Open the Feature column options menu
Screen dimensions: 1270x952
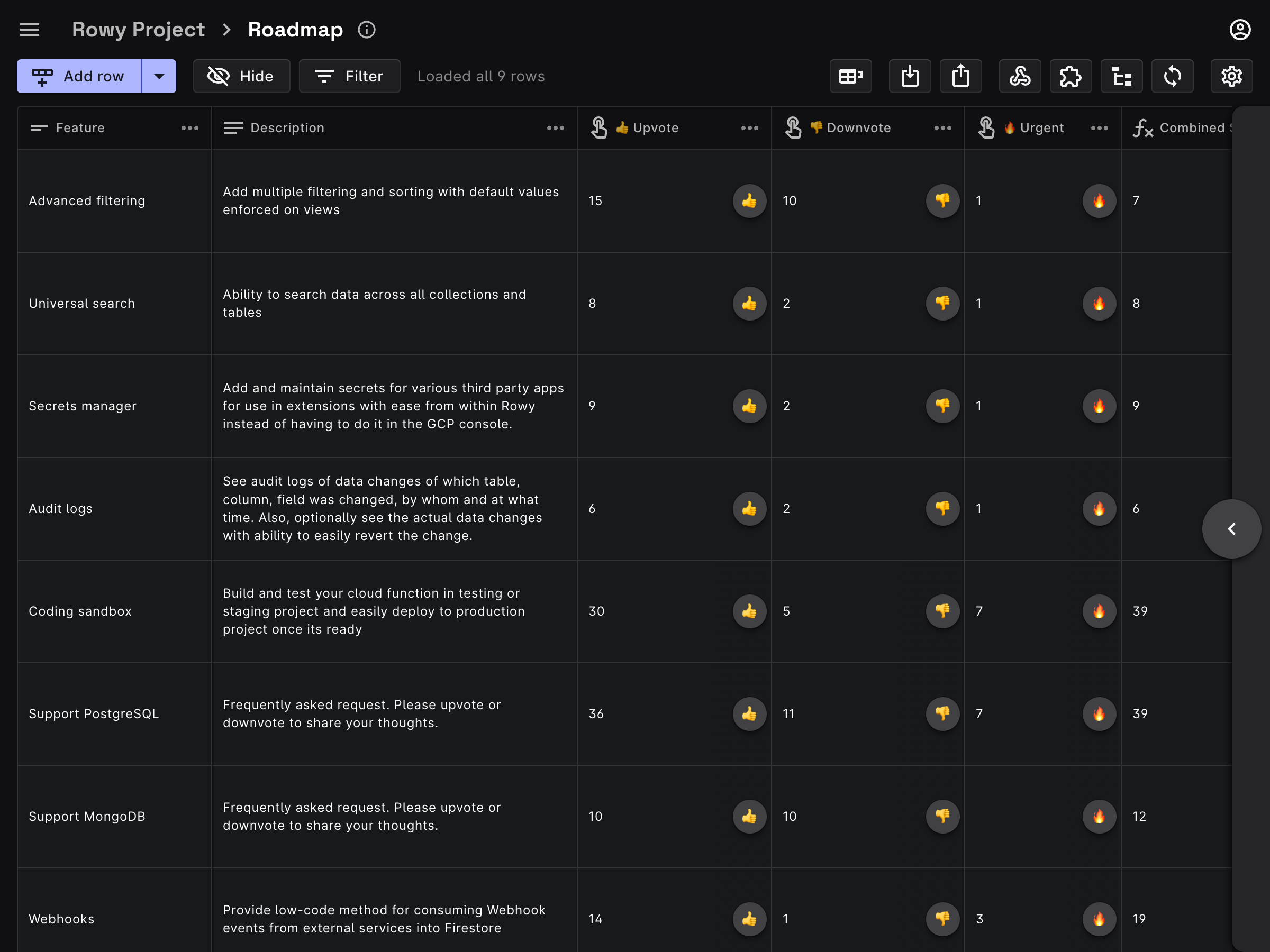tap(190, 128)
